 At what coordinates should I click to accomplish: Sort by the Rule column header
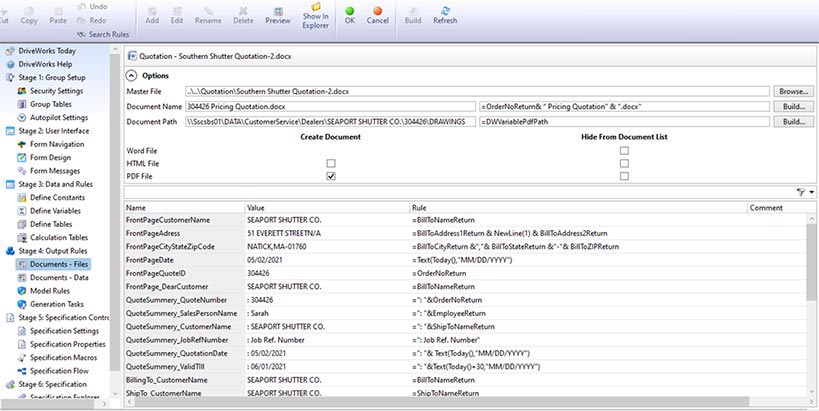(579, 207)
